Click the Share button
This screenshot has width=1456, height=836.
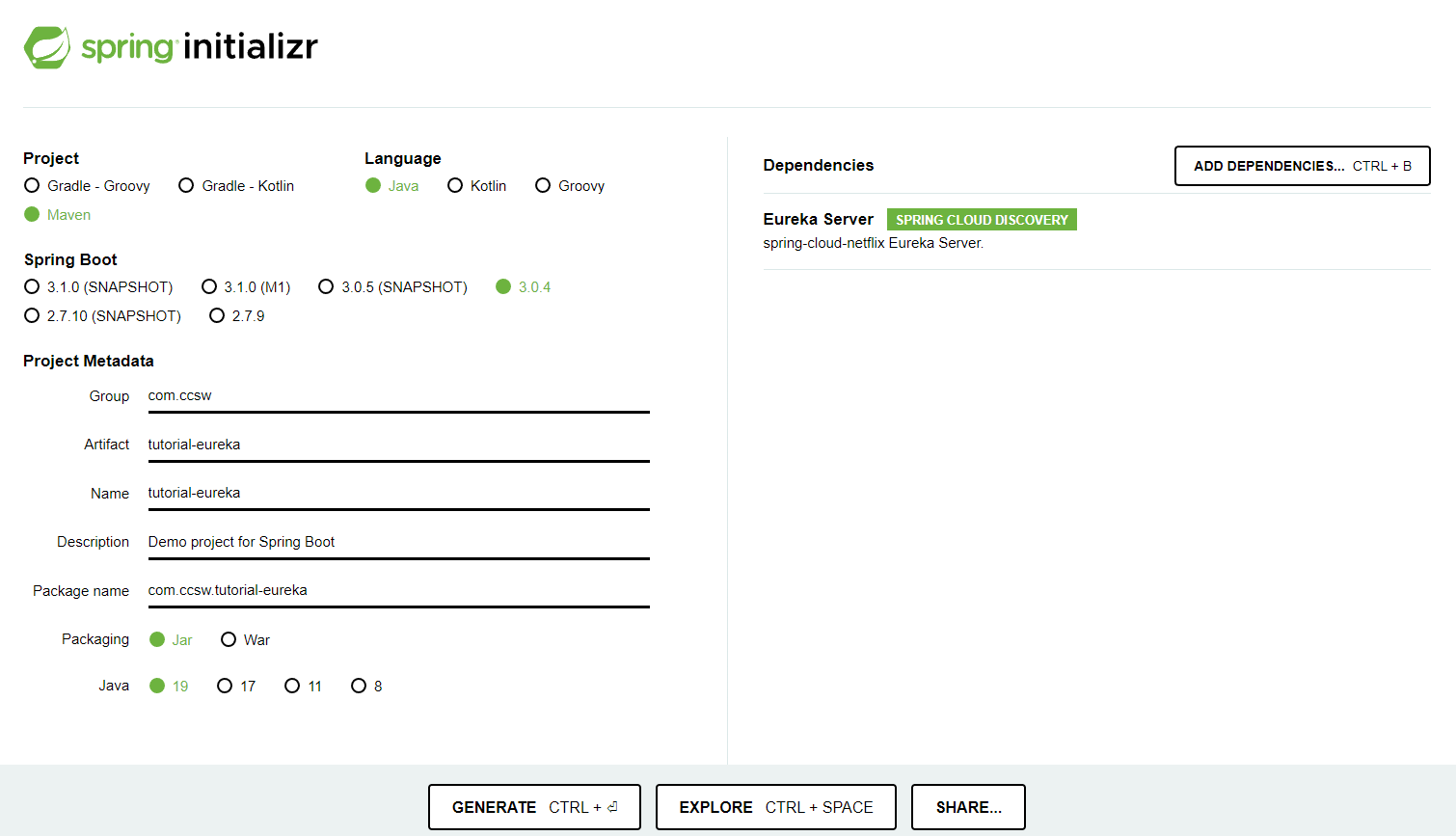pyautogui.click(x=968, y=807)
